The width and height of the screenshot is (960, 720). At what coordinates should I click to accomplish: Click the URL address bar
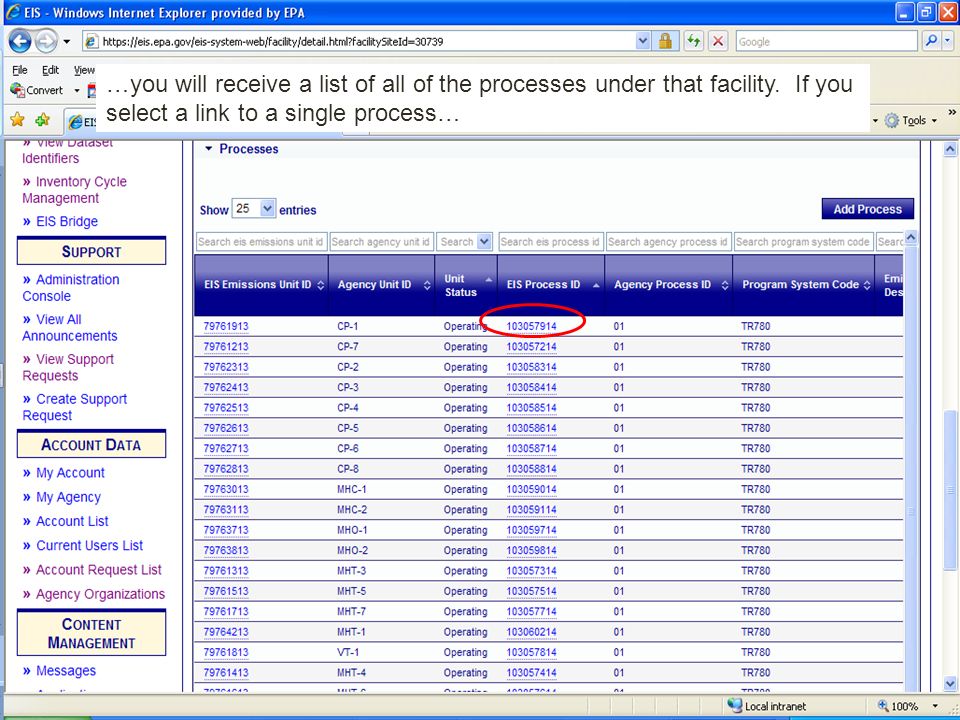pos(367,42)
